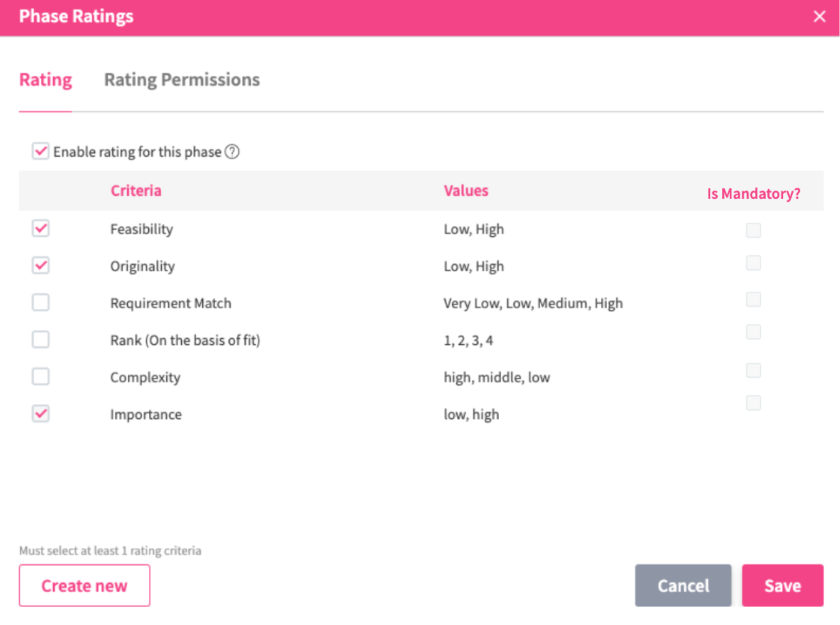Uncheck the Feasibility criteria checkbox
This screenshot has height=625, width=840.
pyautogui.click(x=41, y=229)
